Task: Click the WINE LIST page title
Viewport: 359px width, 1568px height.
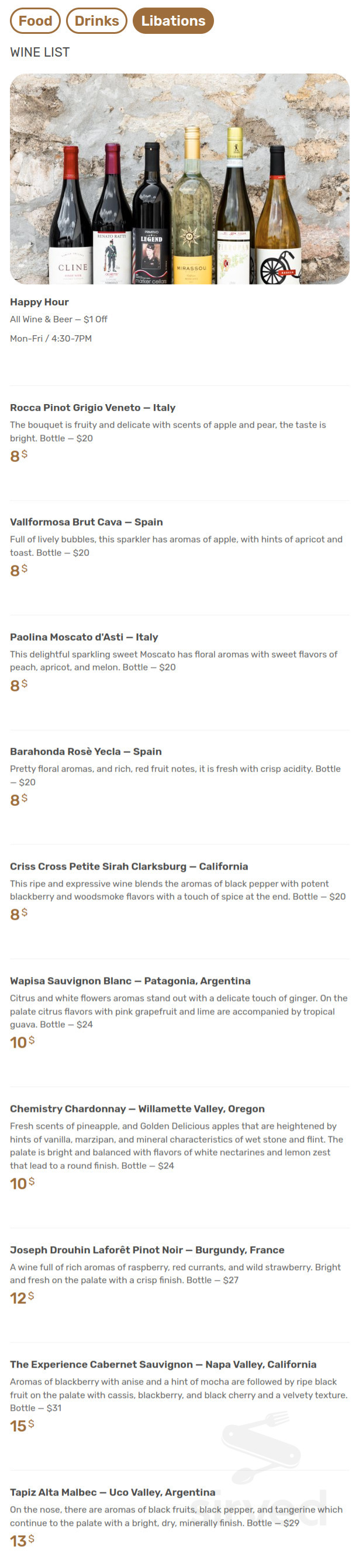Action: click(39, 53)
